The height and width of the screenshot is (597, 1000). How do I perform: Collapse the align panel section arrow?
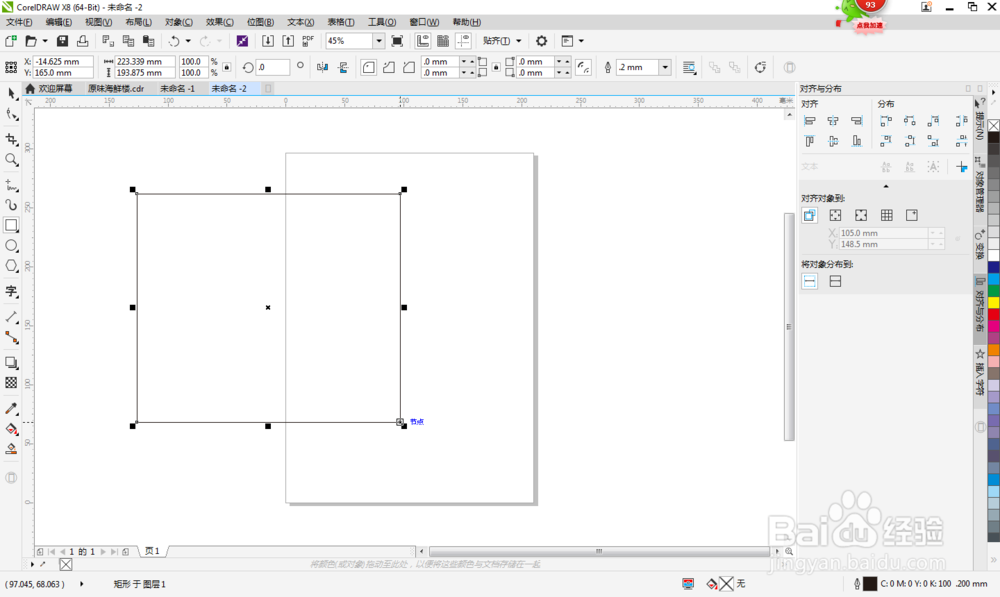click(x=886, y=186)
